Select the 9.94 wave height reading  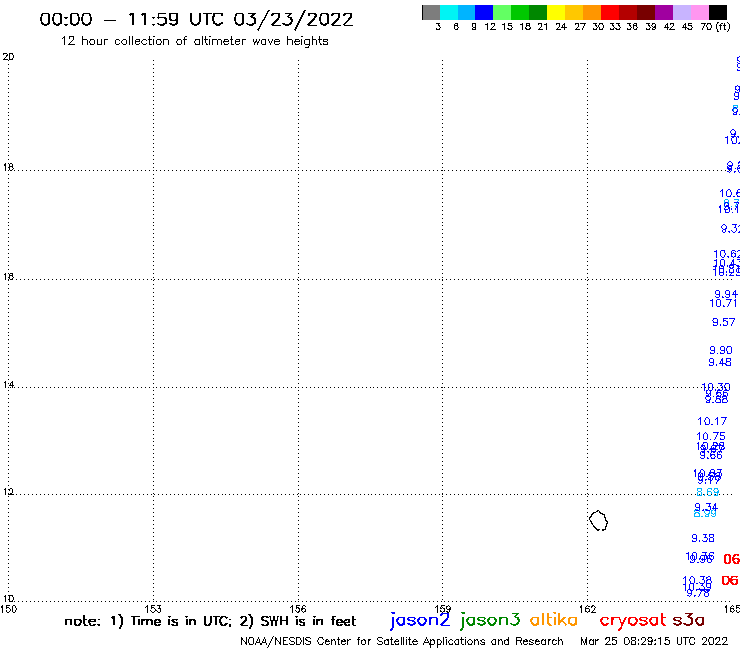tap(726, 294)
